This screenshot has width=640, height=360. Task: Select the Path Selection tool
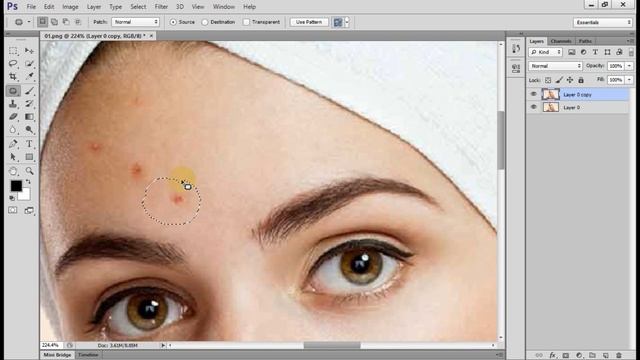coord(13,157)
